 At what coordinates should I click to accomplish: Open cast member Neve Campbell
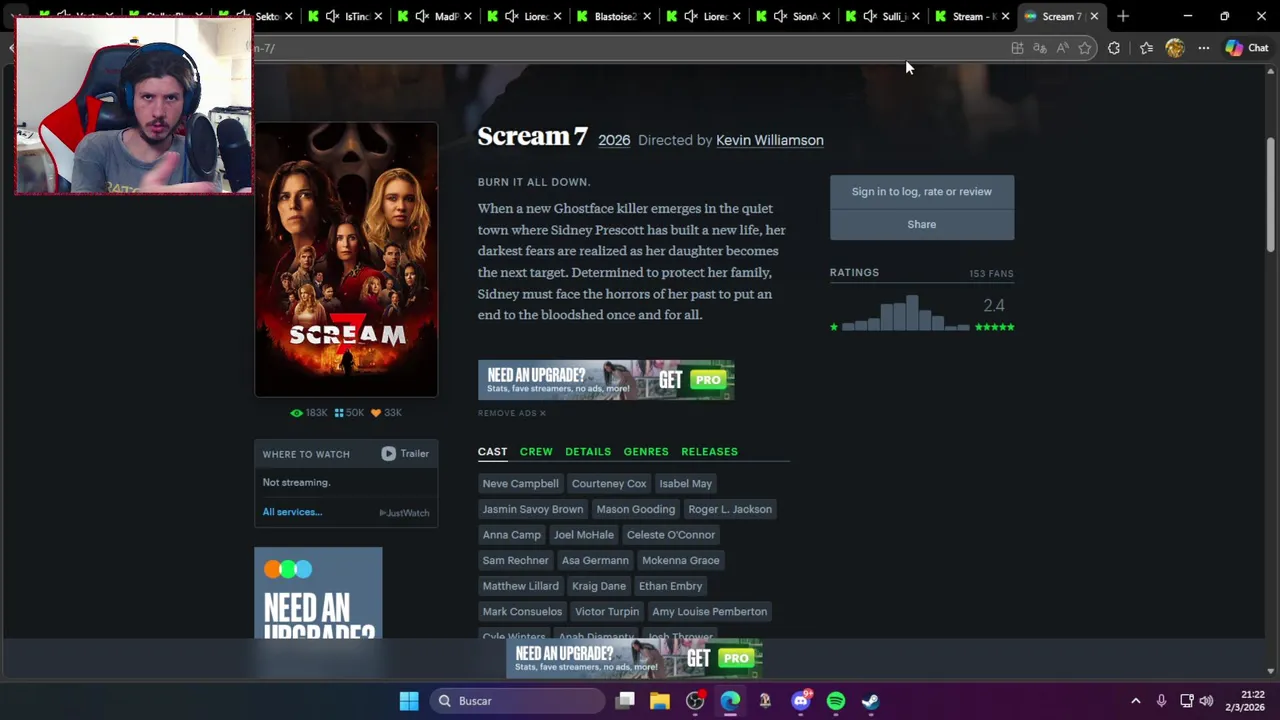520,484
